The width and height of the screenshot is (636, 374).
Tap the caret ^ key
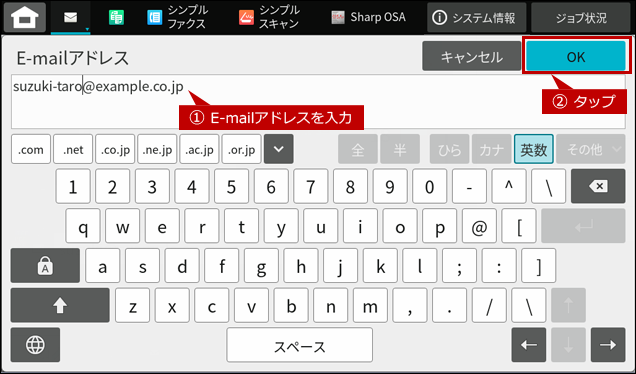tap(509, 186)
